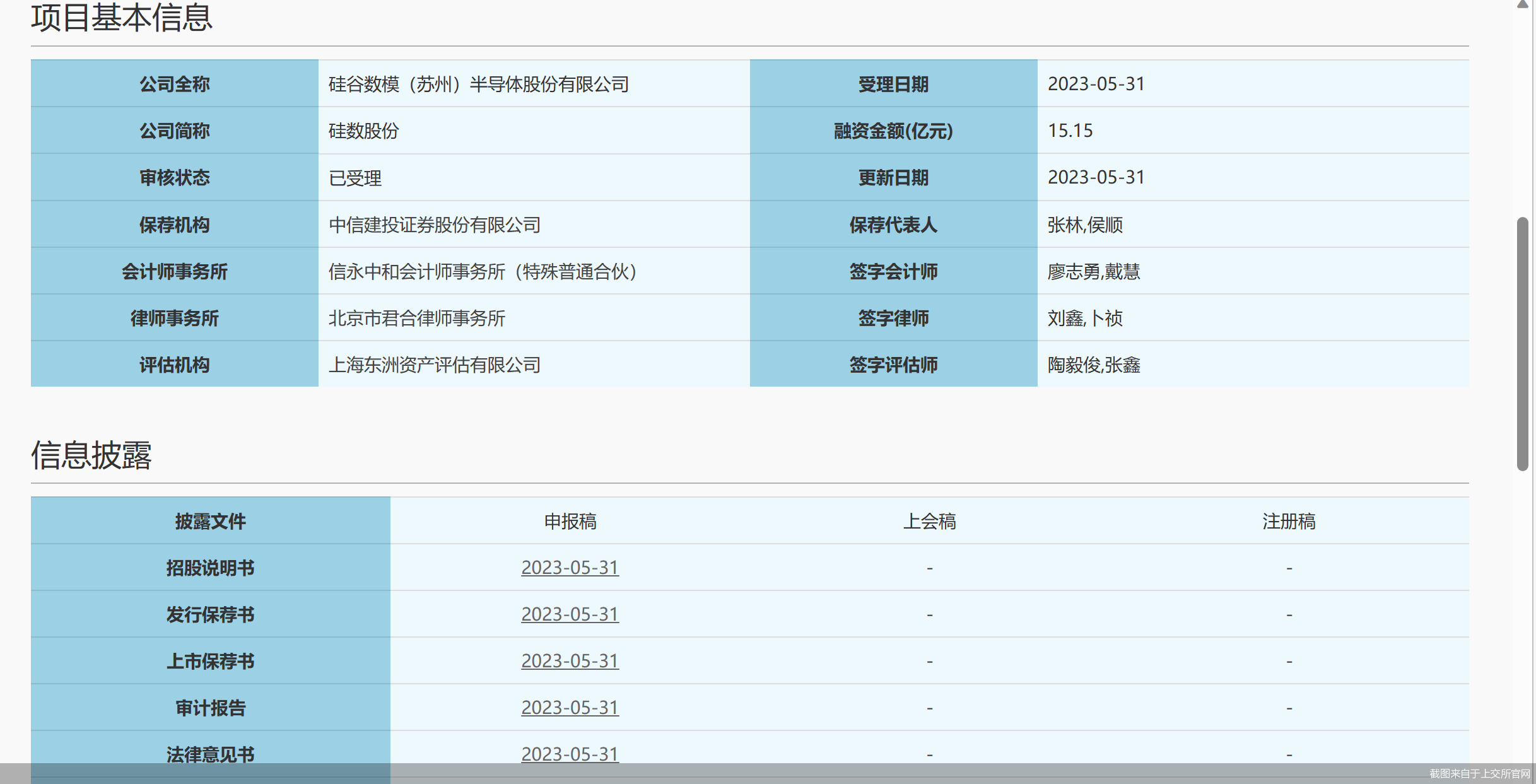Open the 审计报告 2023-05-31 link
The image size is (1536, 784).
(570, 708)
